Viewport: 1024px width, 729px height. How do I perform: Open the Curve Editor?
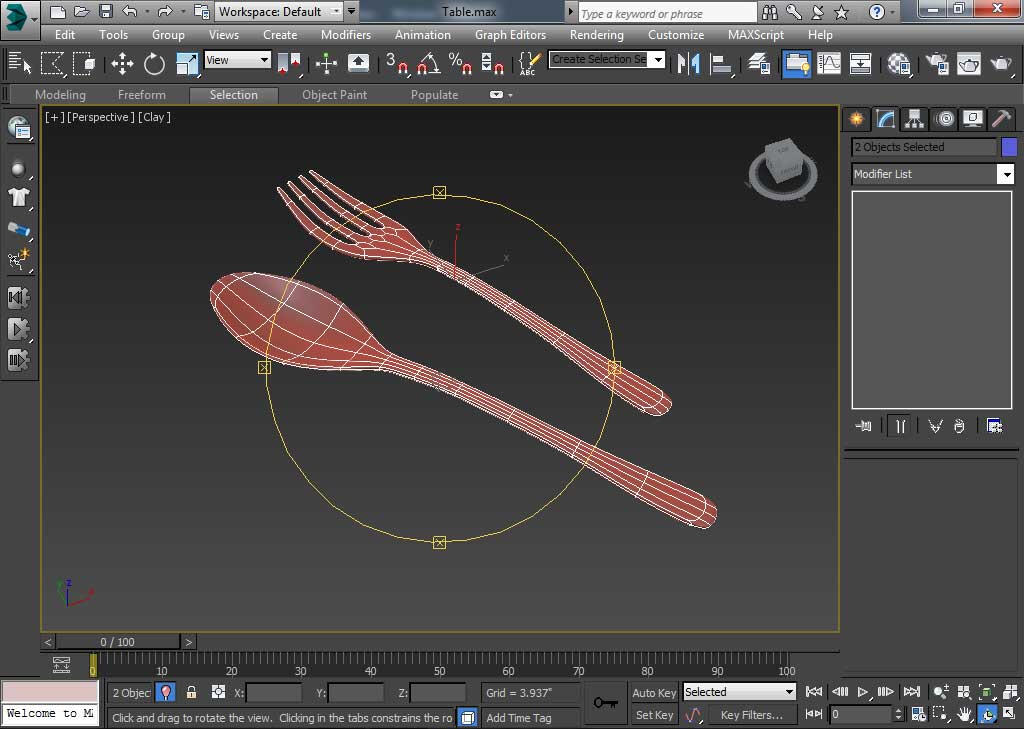coord(829,64)
